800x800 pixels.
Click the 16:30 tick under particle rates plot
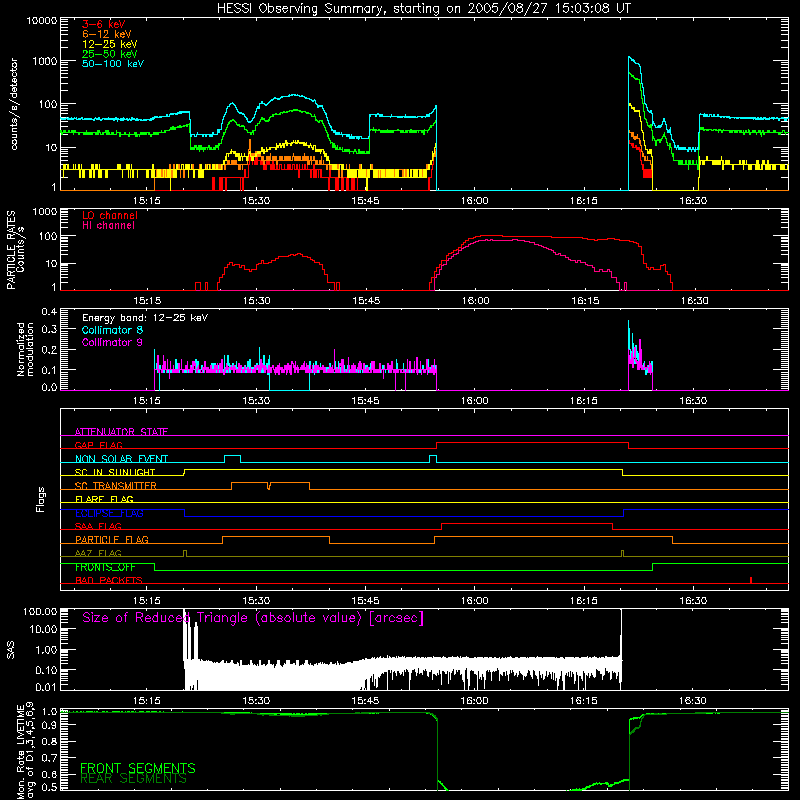pyautogui.click(x=694, y=301)
